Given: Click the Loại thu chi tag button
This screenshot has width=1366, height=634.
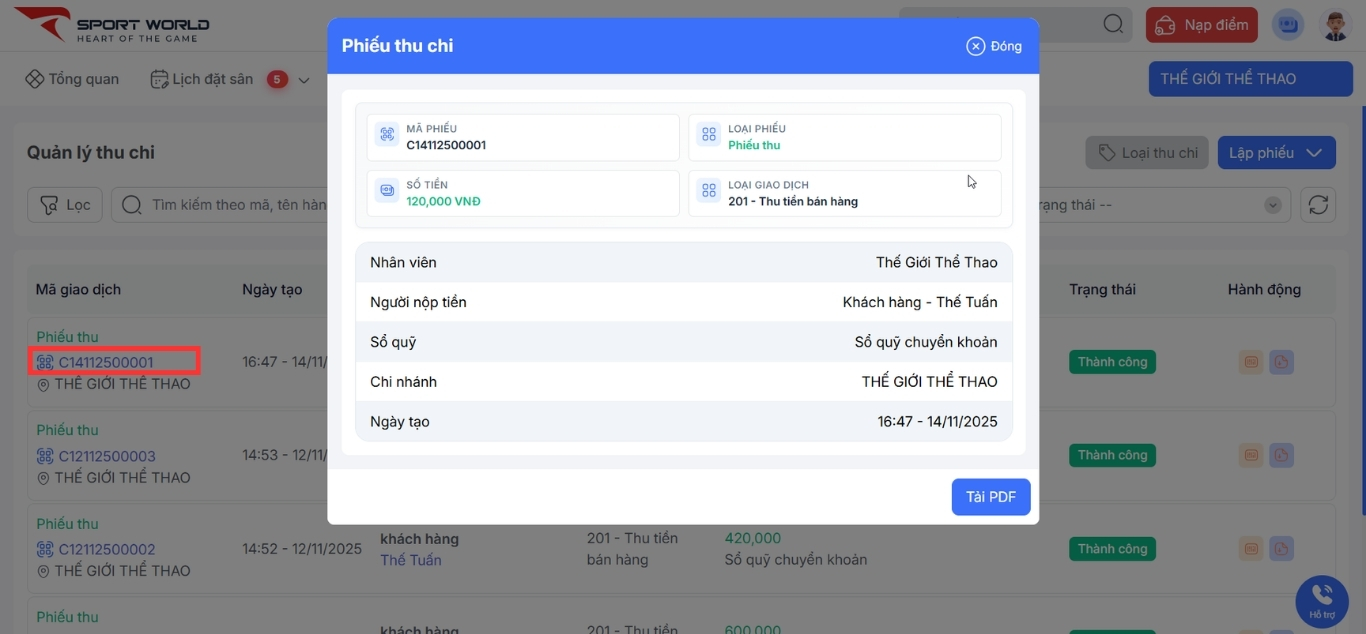Looking at the screenshot, I should (1147, 153).
